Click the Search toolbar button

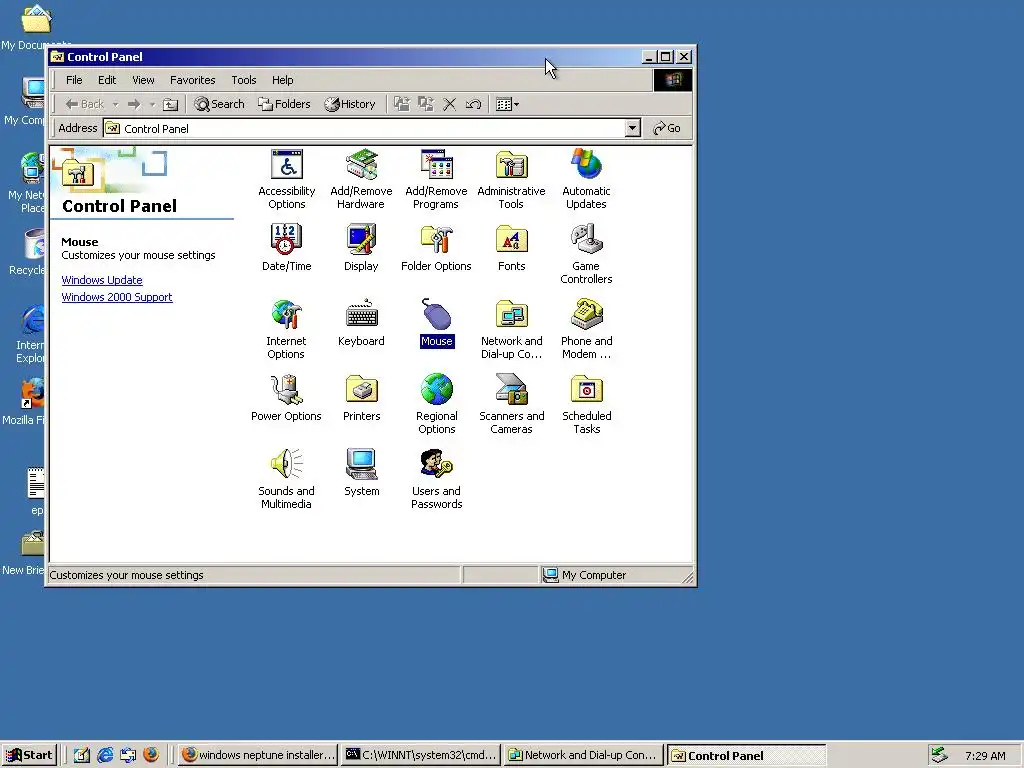[219, 104]
